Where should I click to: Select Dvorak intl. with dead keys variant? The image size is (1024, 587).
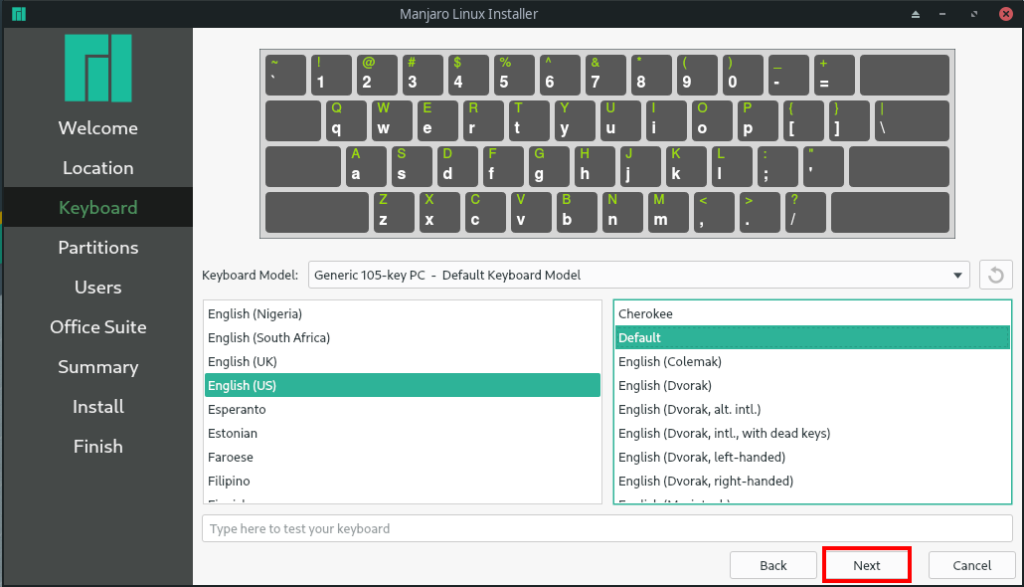(x=812, y=434)
